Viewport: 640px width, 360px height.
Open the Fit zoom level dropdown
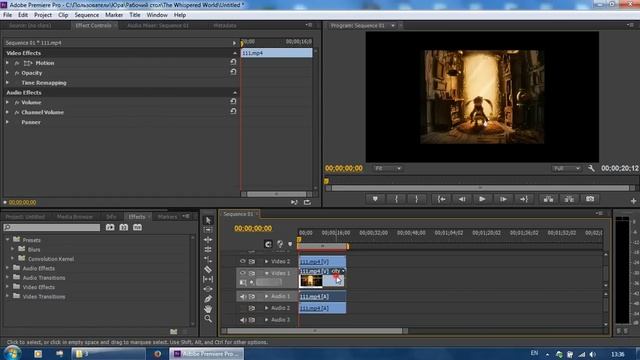click(388, 168)
